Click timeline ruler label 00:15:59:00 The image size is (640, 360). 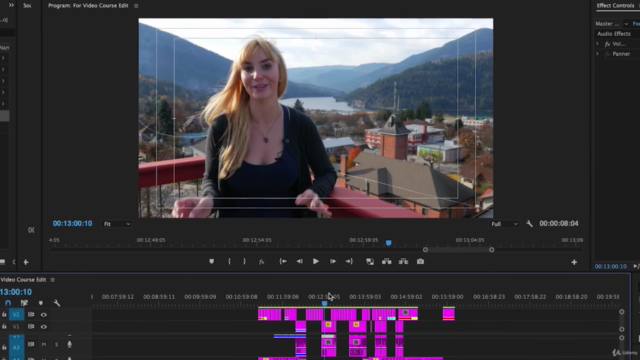[x=447, y=297]
